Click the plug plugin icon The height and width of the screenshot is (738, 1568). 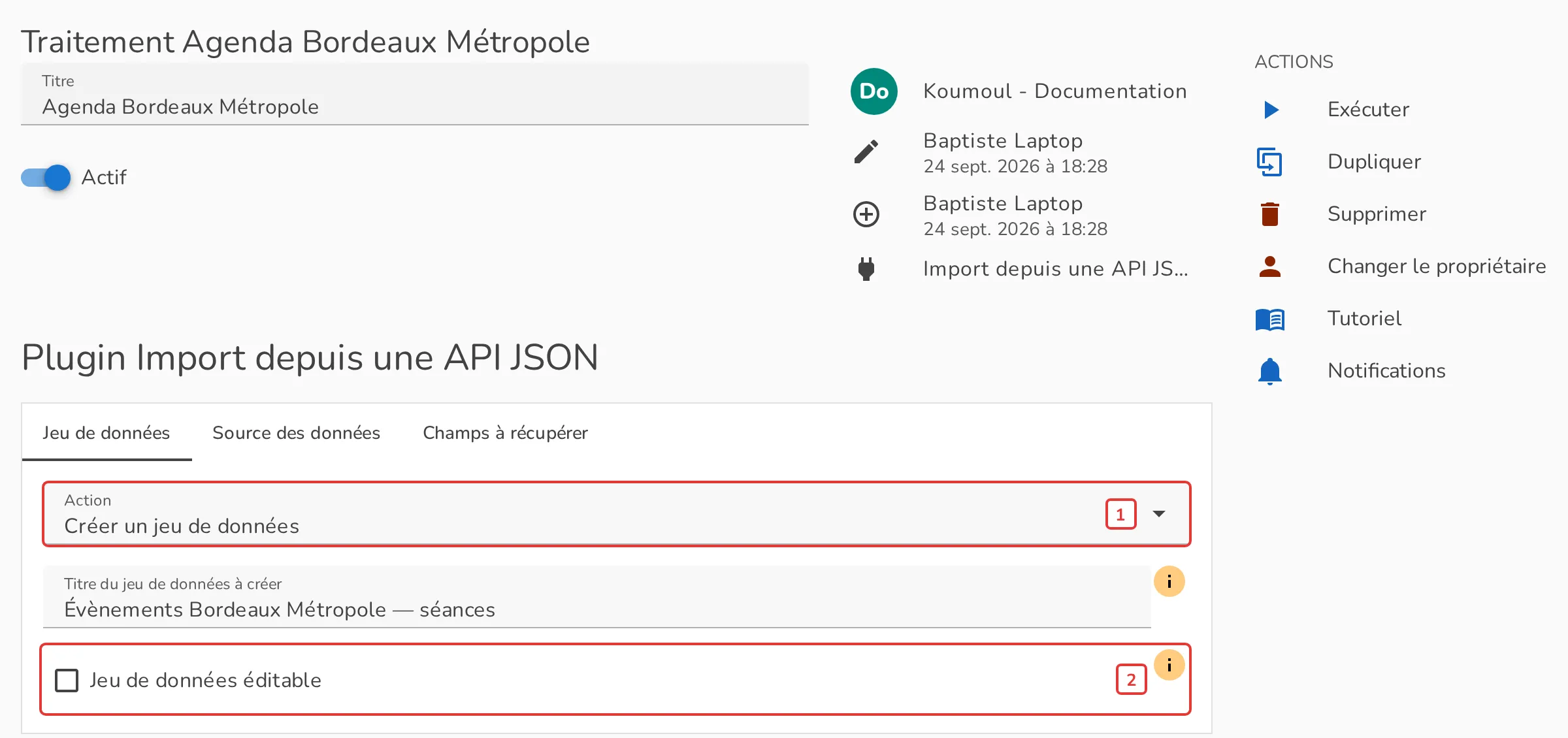(866, 269)
